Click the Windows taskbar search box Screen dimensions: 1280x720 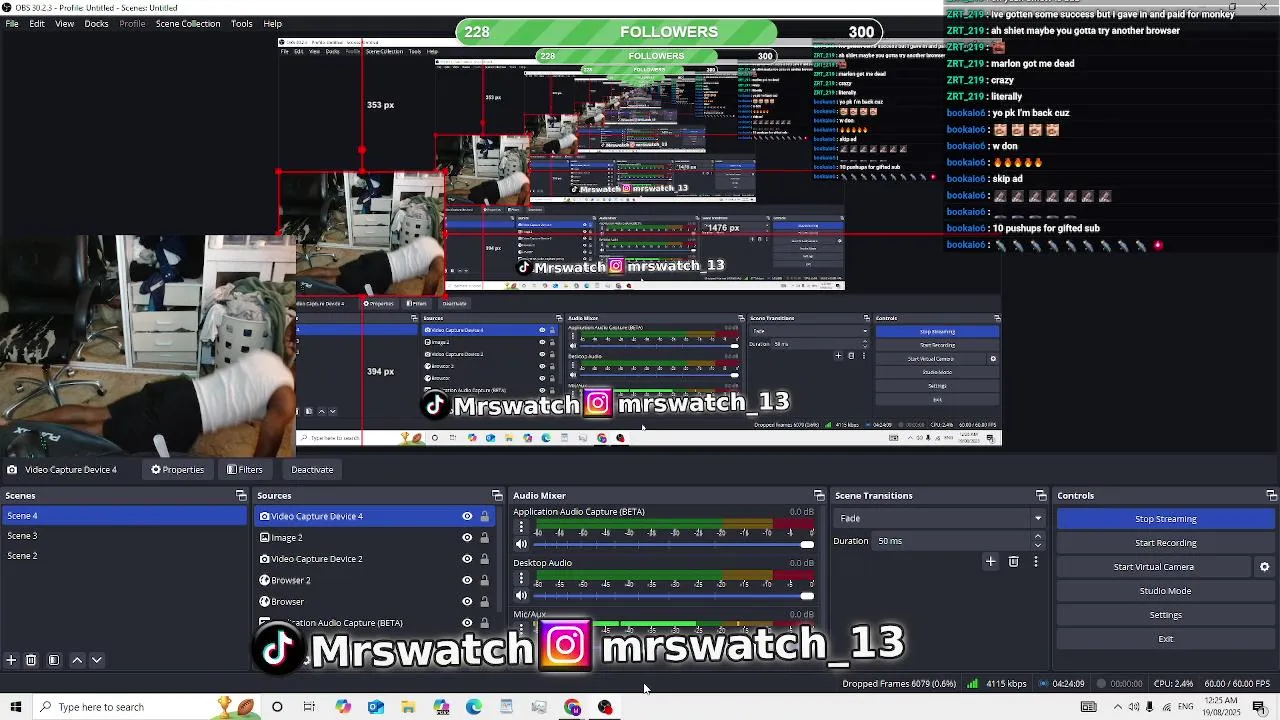tap(146, 707)
